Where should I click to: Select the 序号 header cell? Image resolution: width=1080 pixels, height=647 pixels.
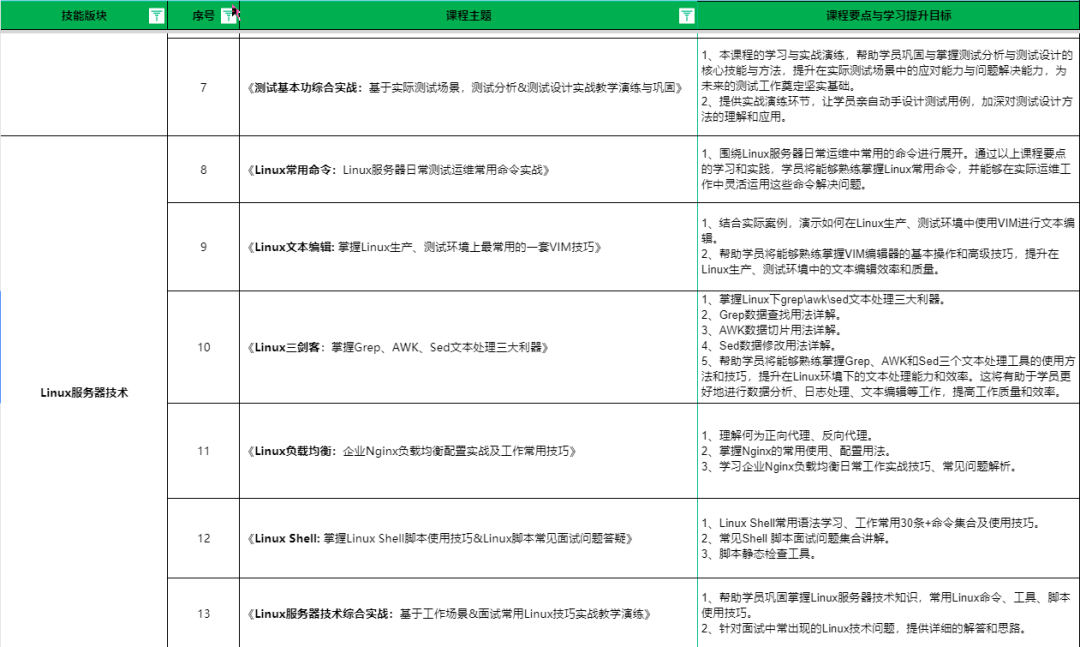[x=204, y=16]
